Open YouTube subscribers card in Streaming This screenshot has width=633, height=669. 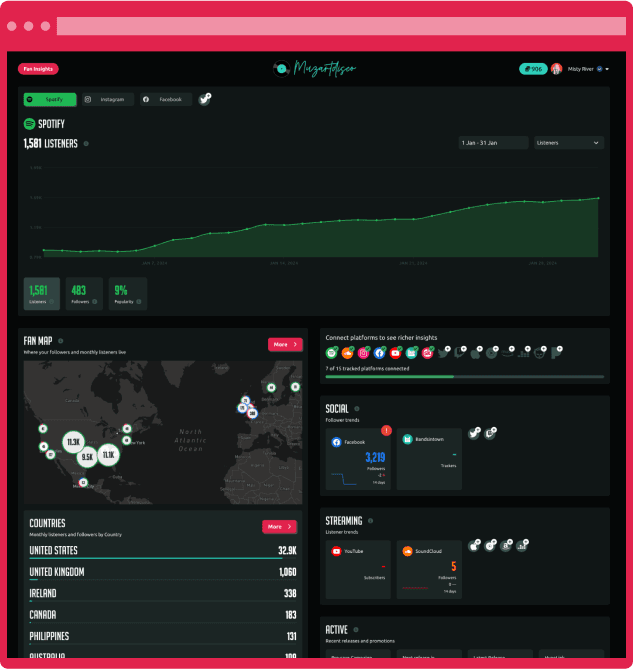[x=358, y=570]
